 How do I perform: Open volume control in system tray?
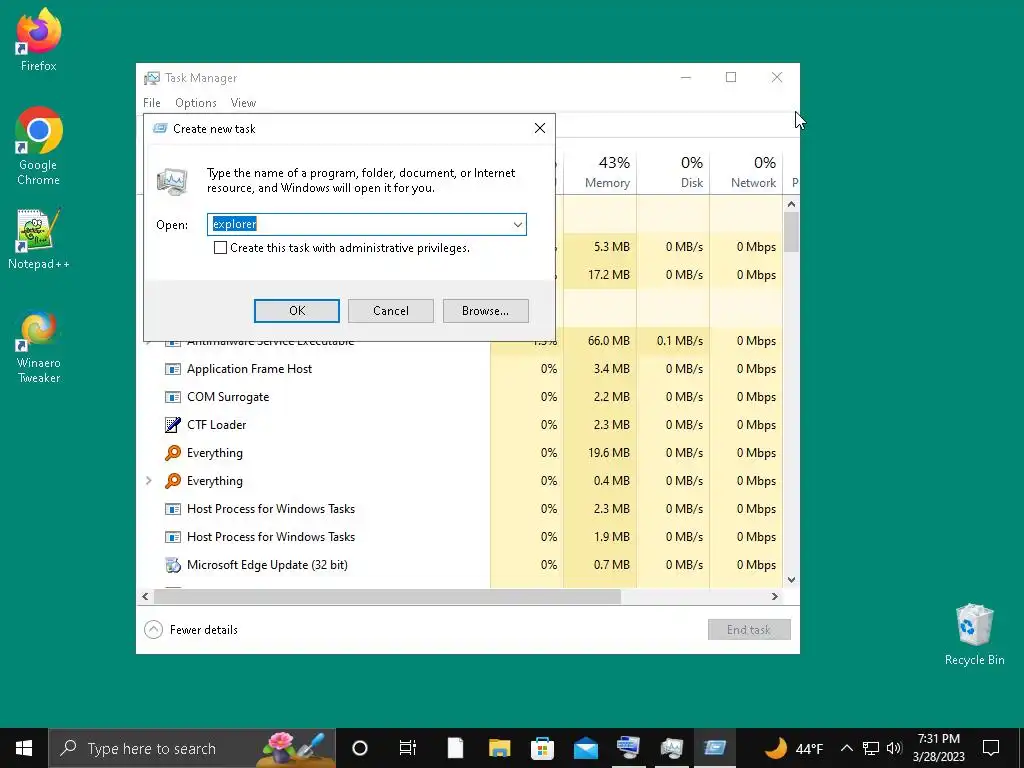894,748
